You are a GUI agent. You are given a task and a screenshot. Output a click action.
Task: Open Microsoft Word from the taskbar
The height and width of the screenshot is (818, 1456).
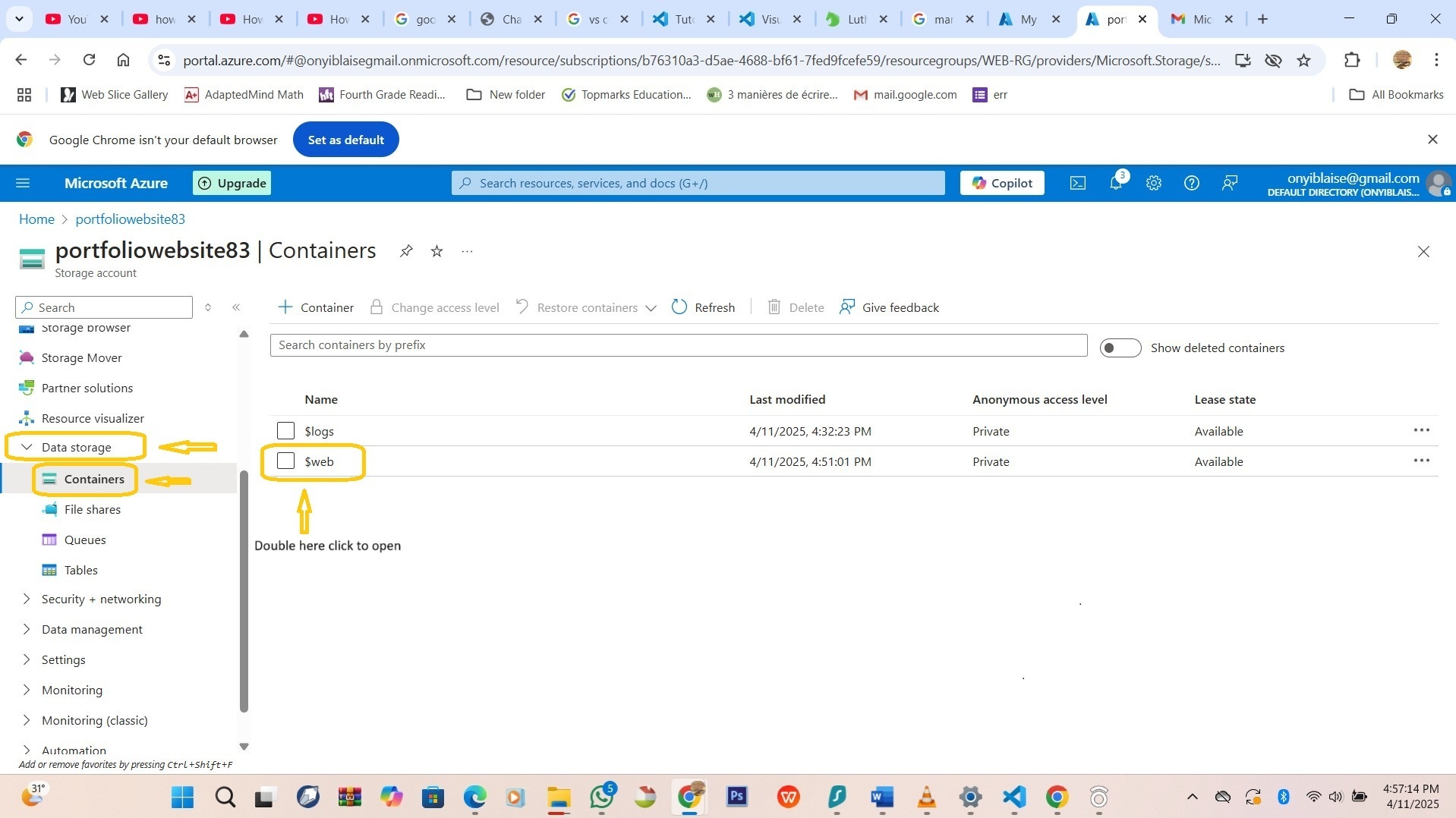coord(881,797)
